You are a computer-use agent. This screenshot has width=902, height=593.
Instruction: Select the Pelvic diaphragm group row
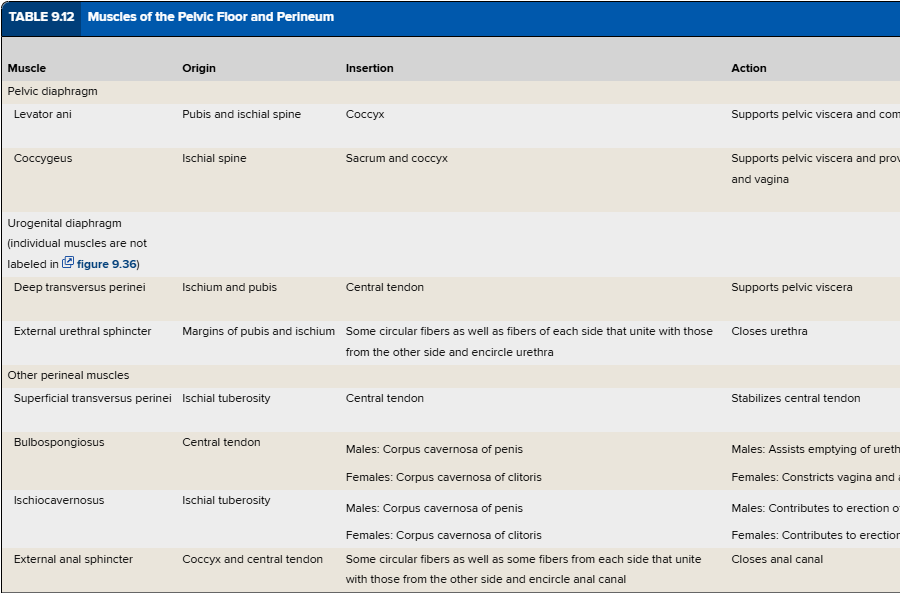point(53,91)
